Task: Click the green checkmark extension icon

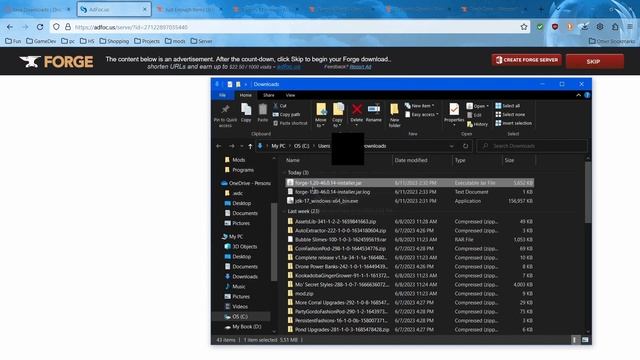Action: click(540, 27)
